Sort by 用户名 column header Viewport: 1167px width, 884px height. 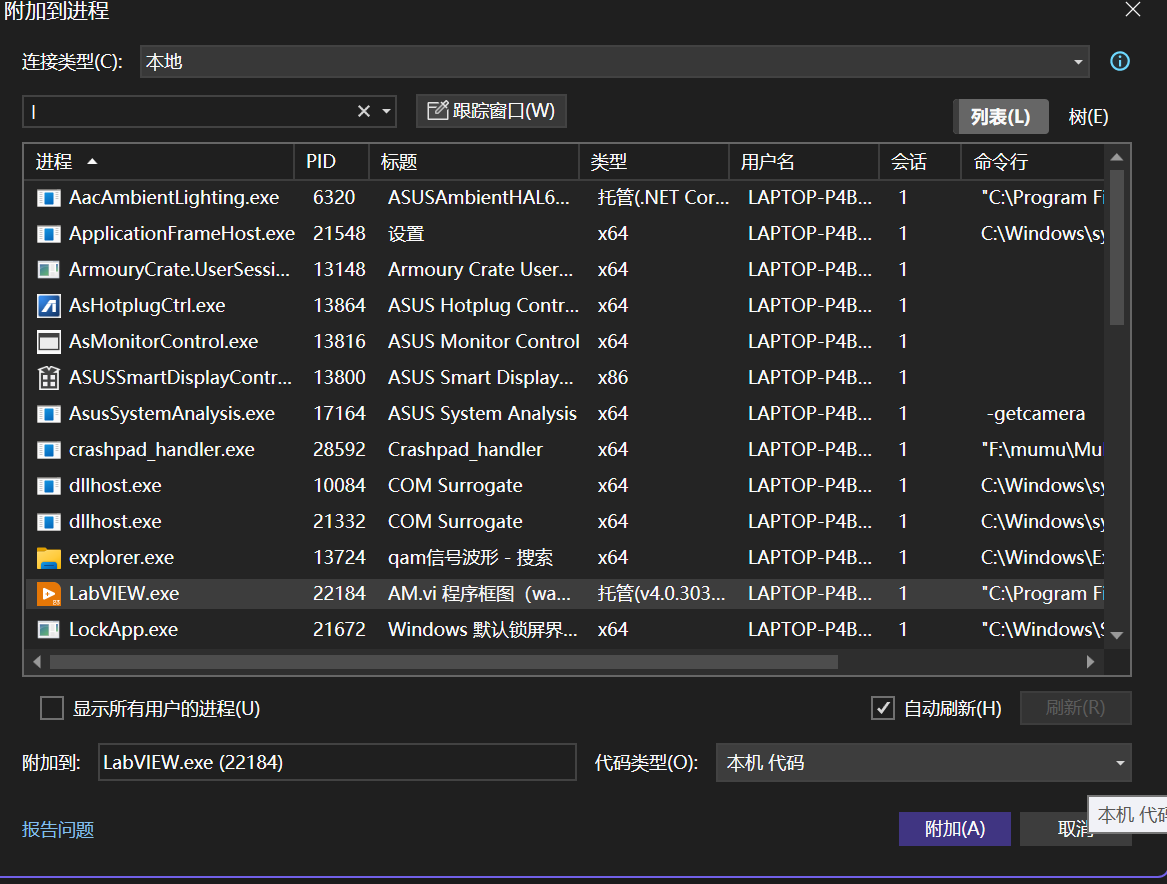(x=804, y=161)
